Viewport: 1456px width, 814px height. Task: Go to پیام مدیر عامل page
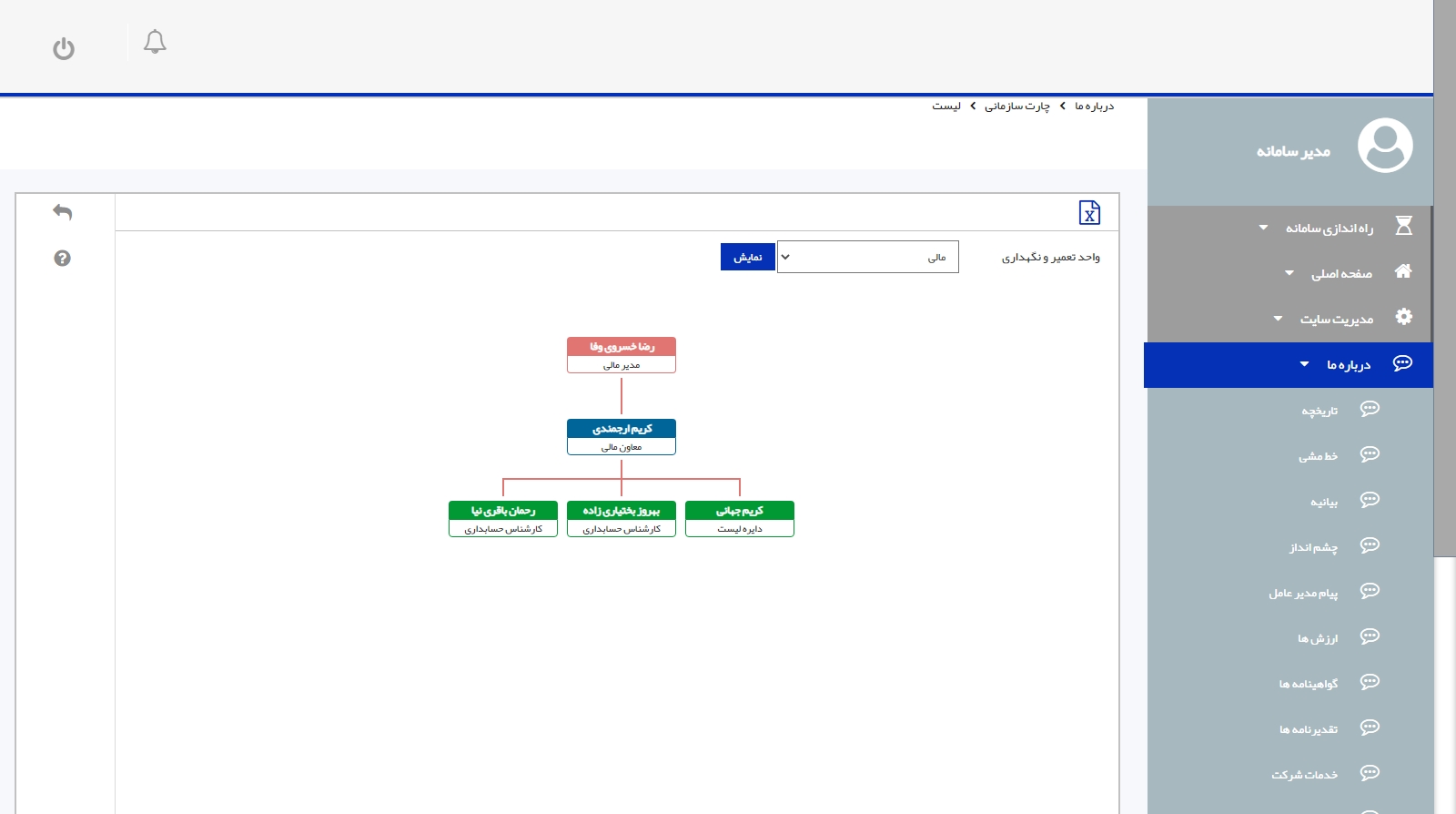pos(1303,593)
